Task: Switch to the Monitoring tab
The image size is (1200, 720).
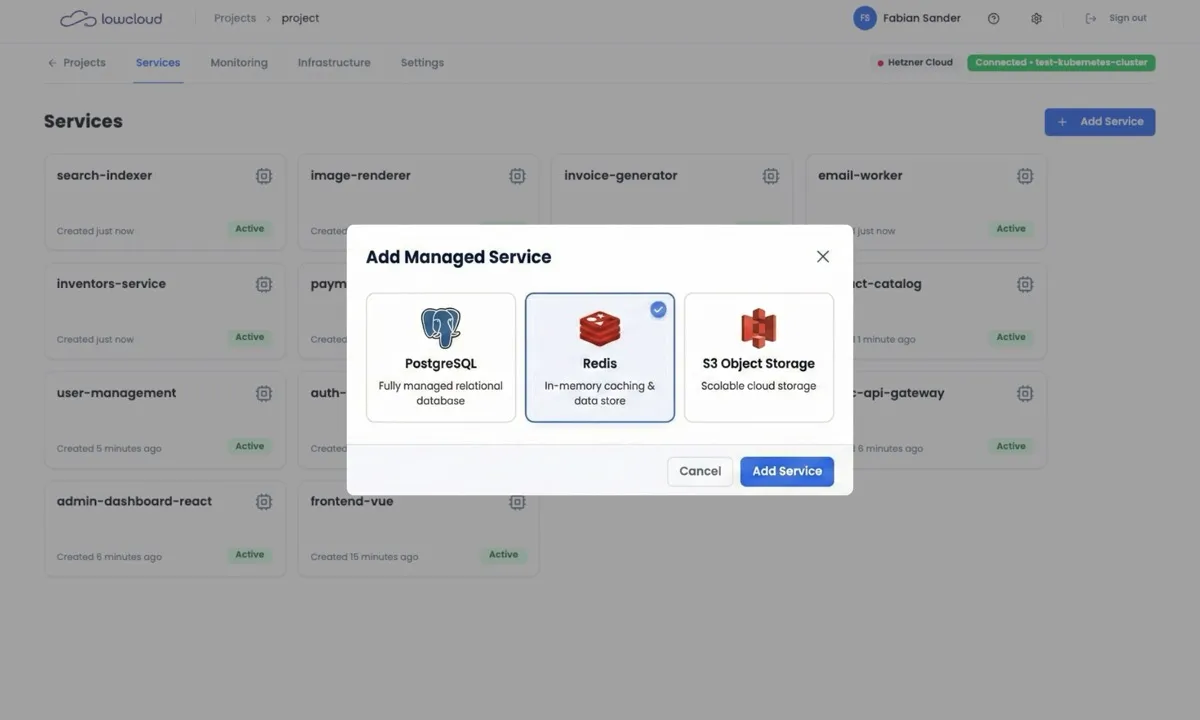Action: pyautogui.click(x=239, y=62)
